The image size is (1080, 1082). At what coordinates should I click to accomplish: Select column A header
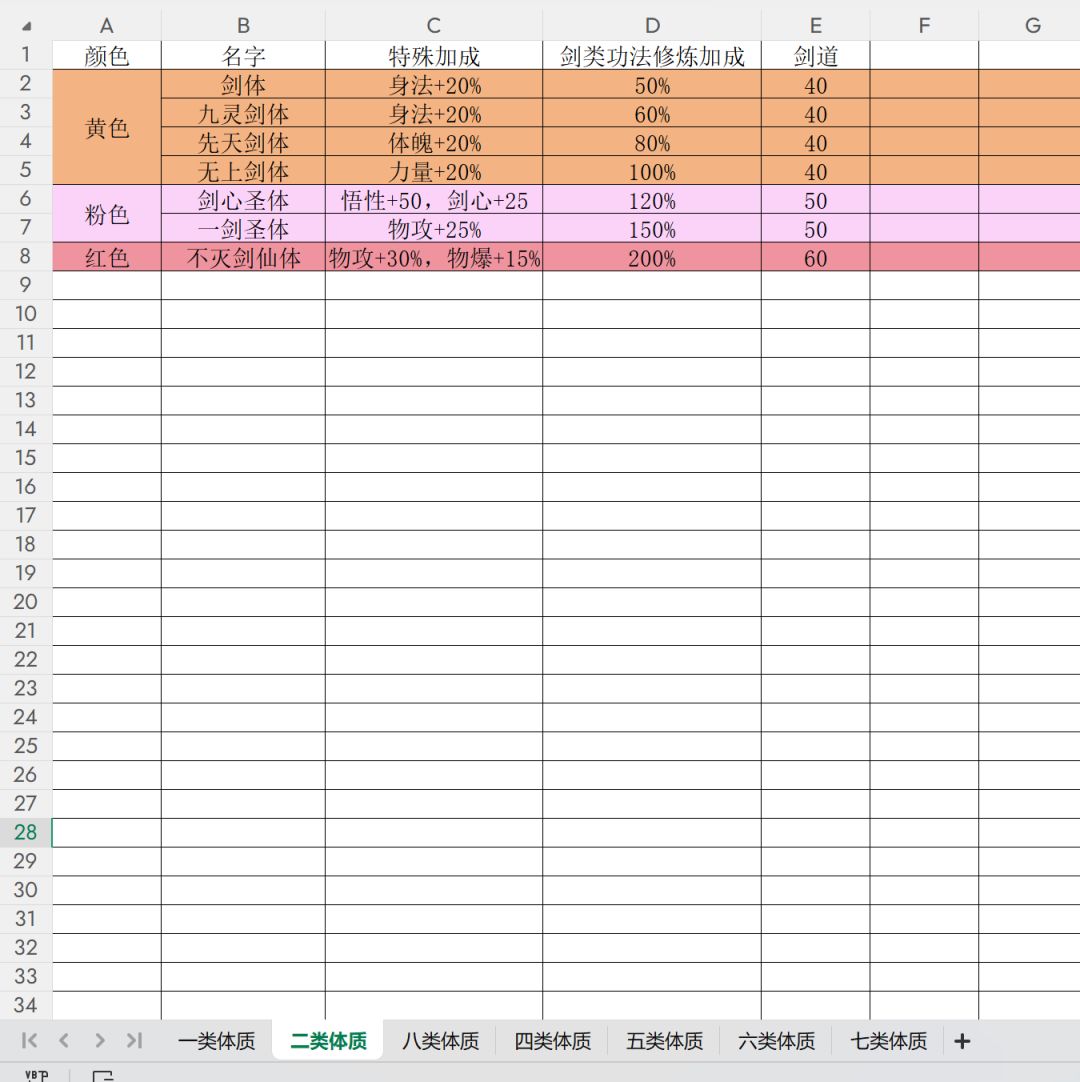106,26
